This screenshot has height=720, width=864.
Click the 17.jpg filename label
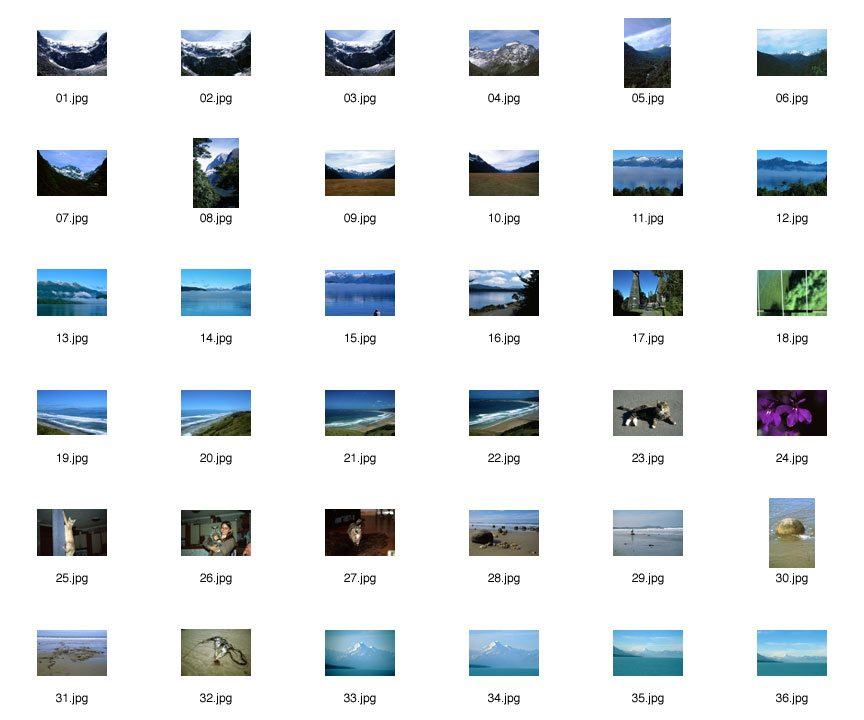tap(647, 338)
